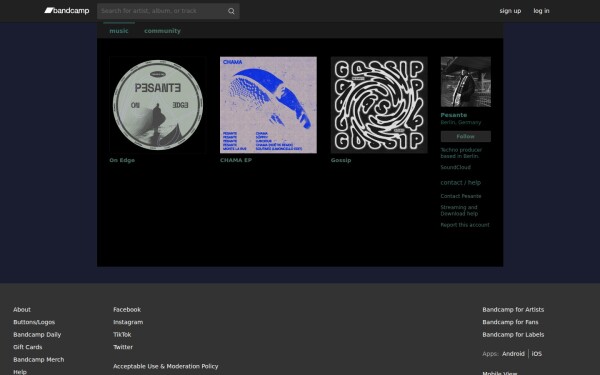The height and width of the screenshot is (375, 600).
Task: Switch to the community tab
Action: (x=162, y=31)
